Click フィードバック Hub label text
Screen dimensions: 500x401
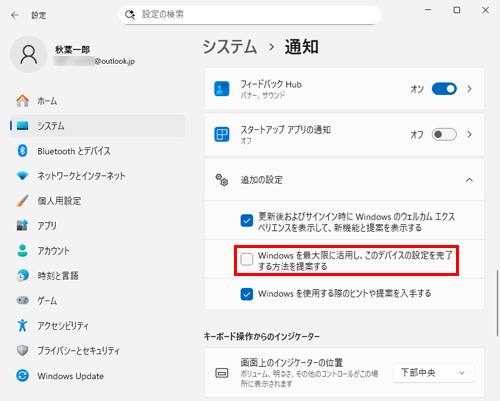[x=271, y=84]
